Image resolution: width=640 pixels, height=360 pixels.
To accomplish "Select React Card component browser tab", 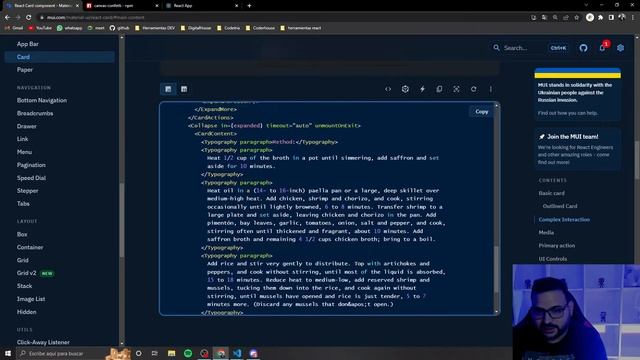I will [x=42, y=6].
